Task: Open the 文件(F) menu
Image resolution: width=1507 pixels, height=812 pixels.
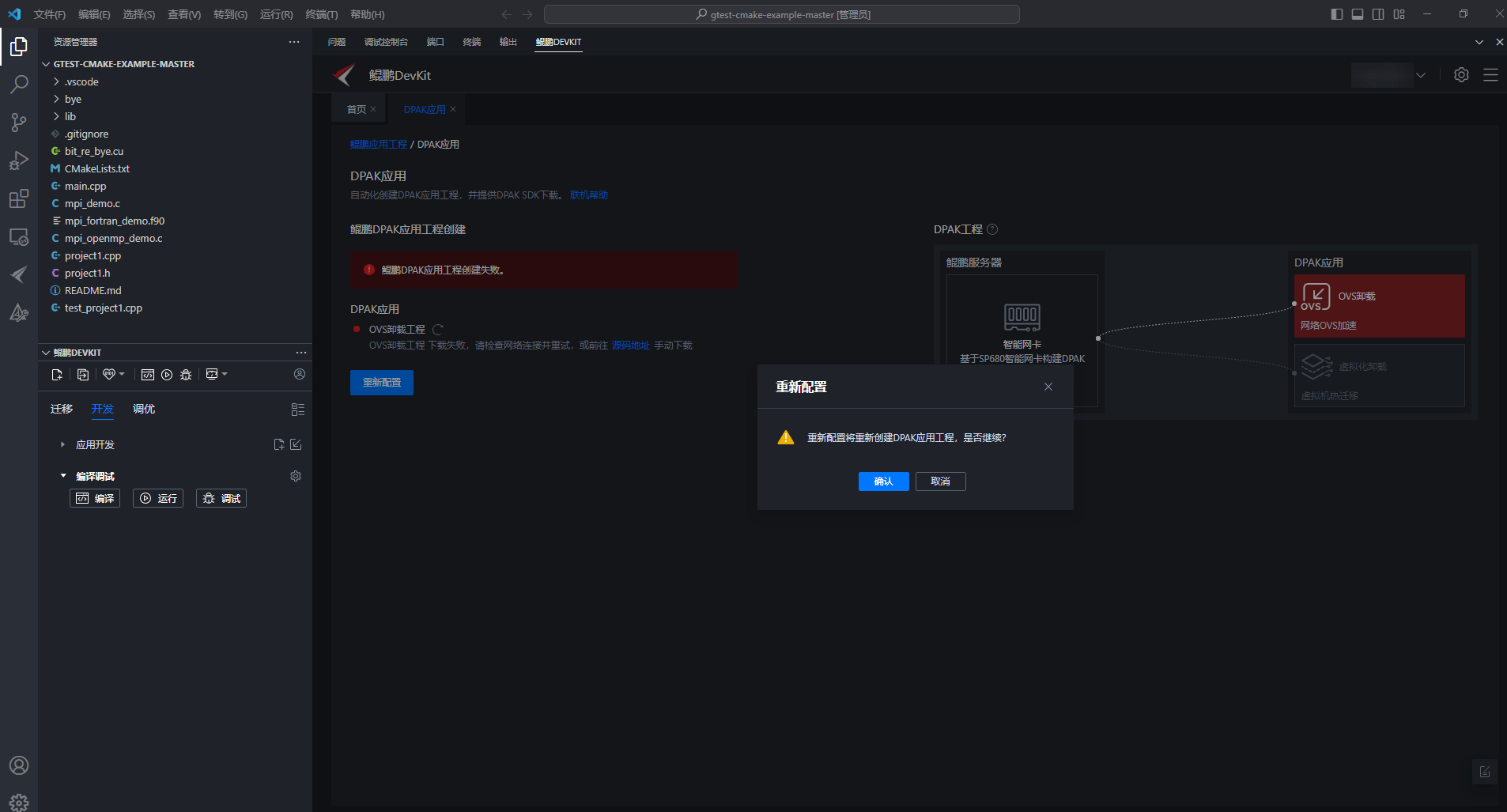Action: click(50, 14)
